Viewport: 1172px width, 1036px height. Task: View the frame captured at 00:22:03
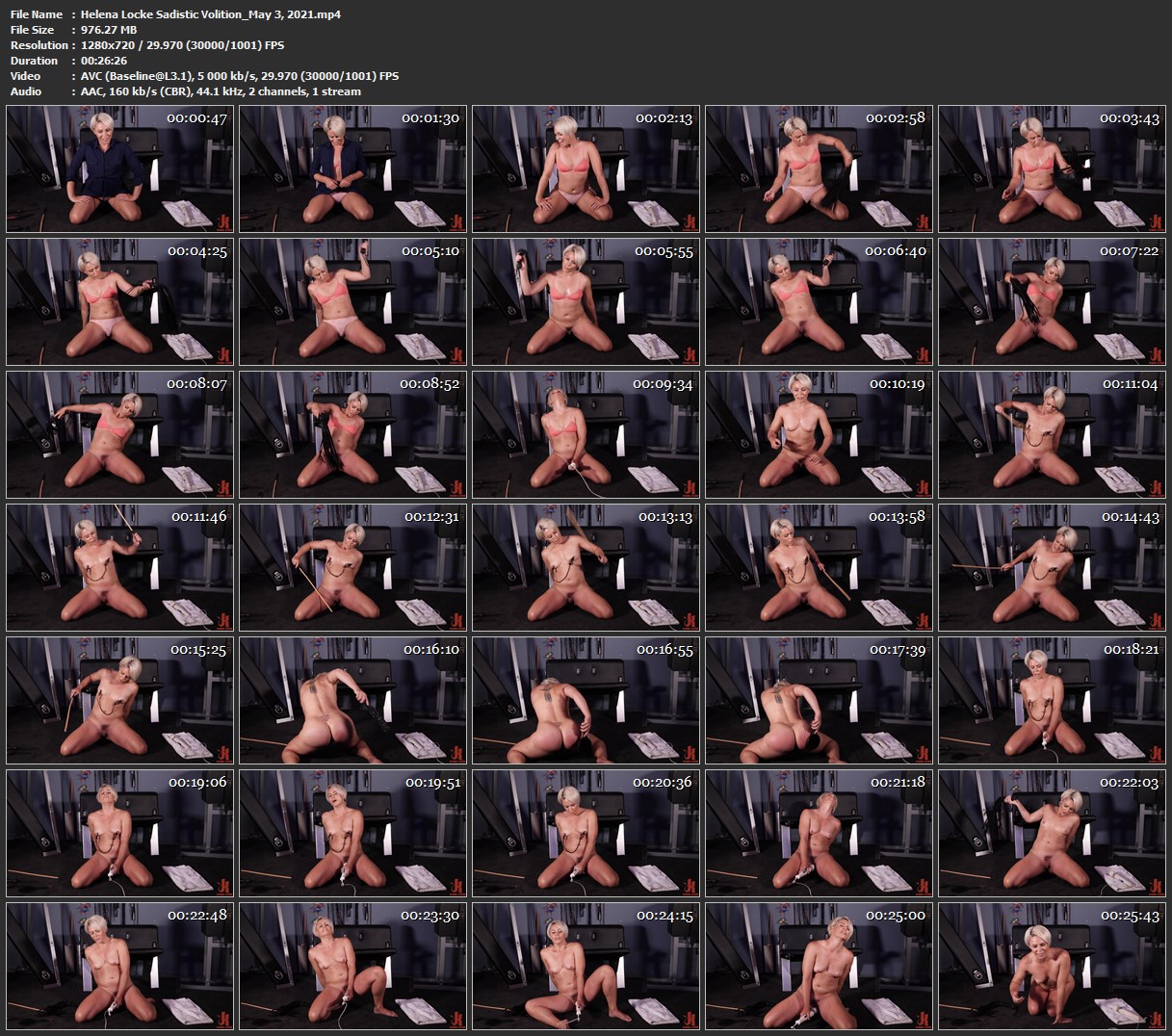click(x=1053, y=833)
